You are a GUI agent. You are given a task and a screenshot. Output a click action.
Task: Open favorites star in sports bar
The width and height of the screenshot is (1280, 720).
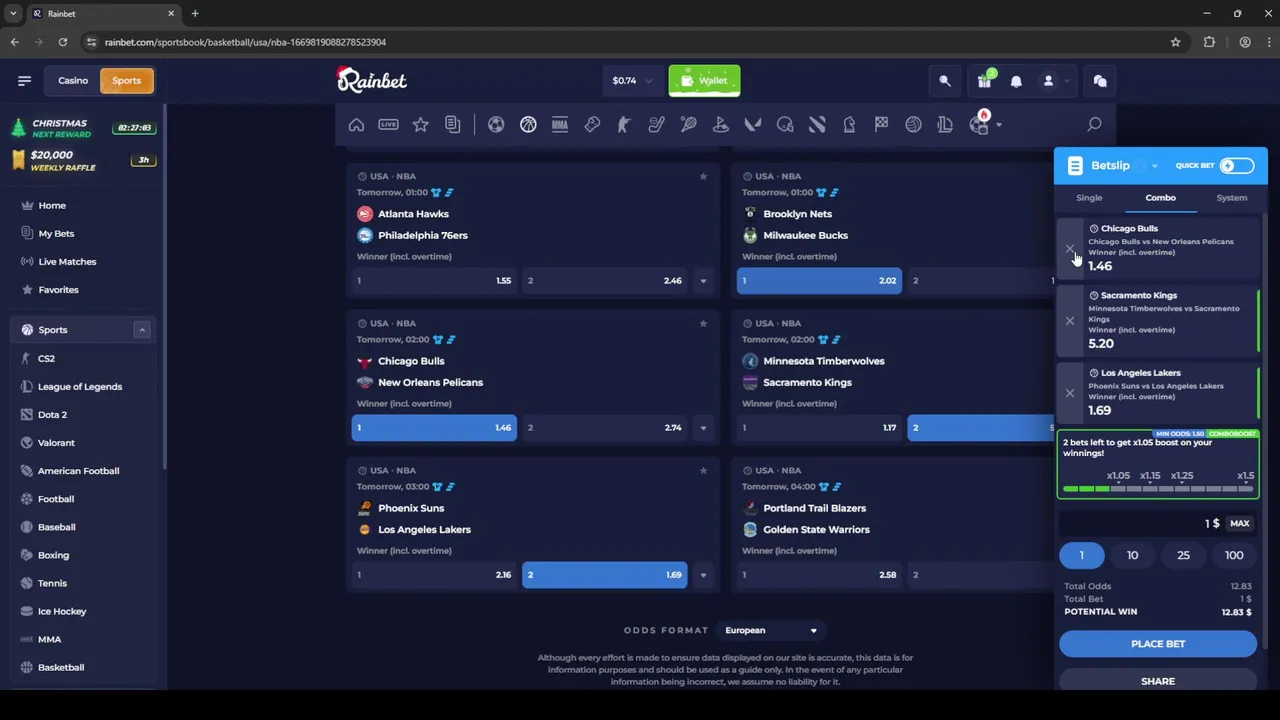click(x=420, y=125)
